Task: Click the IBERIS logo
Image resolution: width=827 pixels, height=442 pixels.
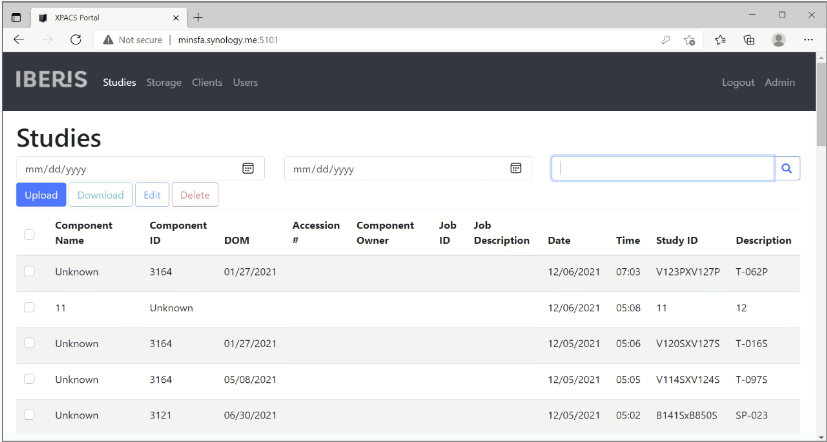Action: (51, 80)
